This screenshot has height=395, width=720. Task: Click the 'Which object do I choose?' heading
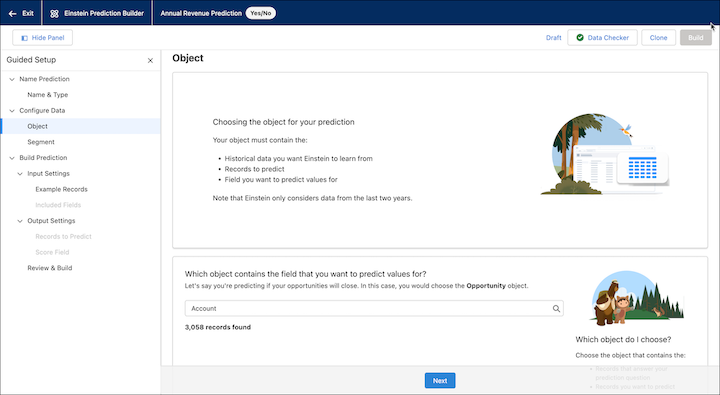[x=623, y=339]
